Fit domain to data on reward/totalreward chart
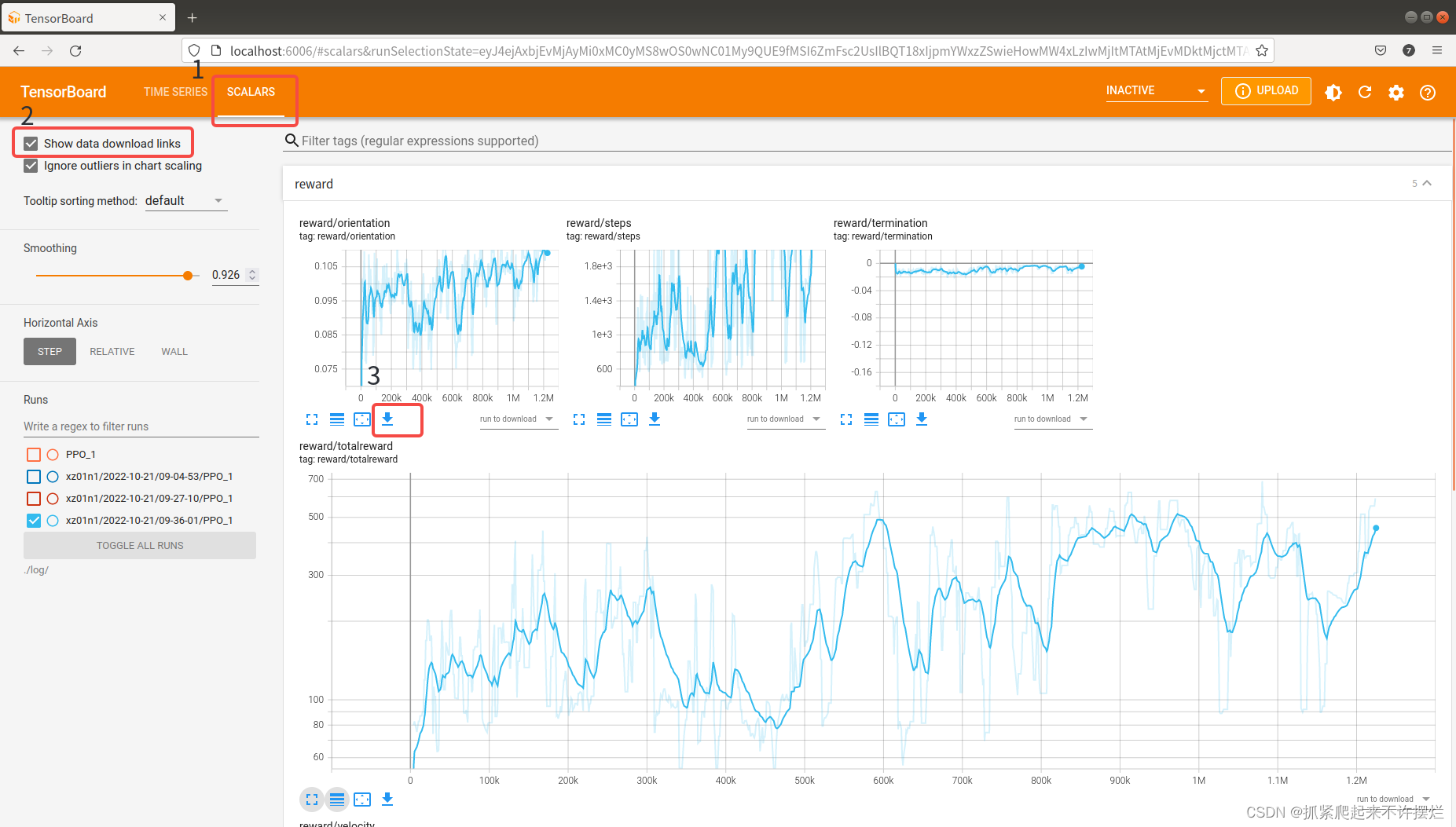 (x=362, y=800)
